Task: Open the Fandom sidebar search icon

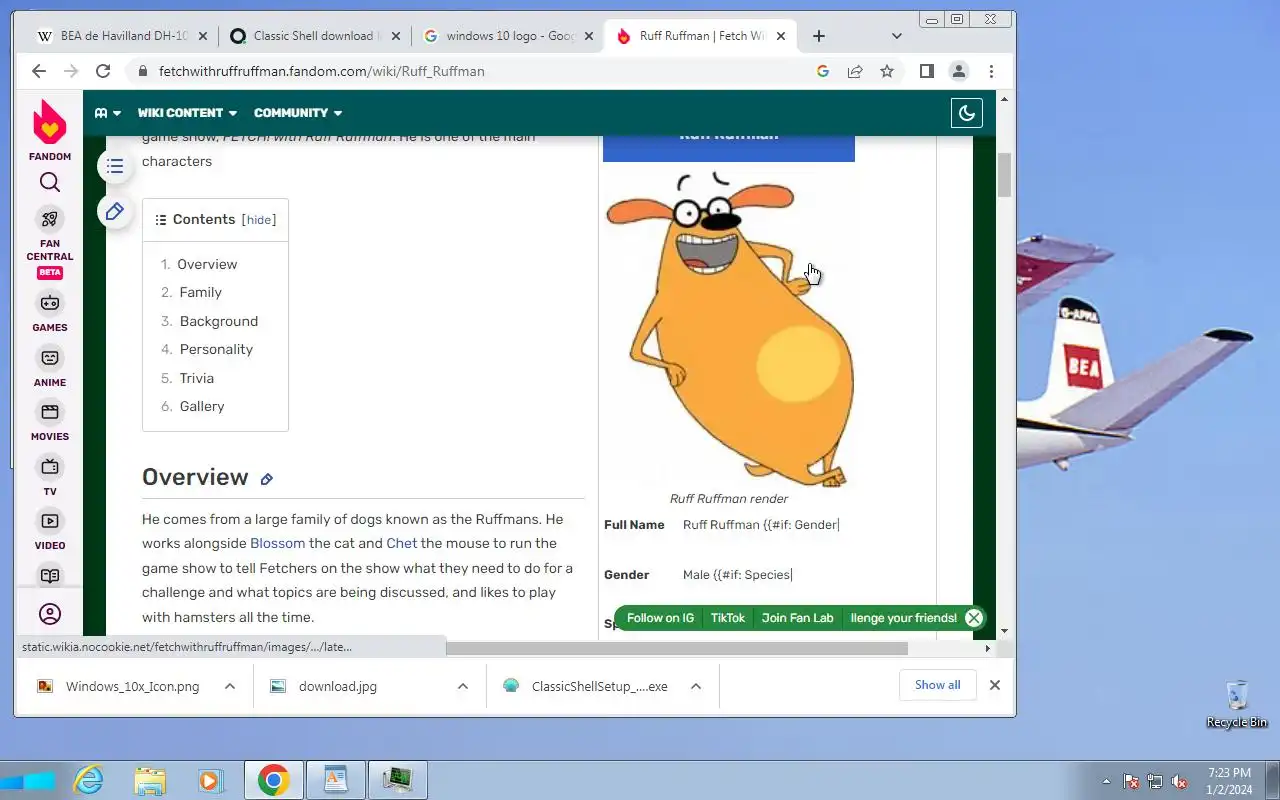Action: click(x=50, y=182)
